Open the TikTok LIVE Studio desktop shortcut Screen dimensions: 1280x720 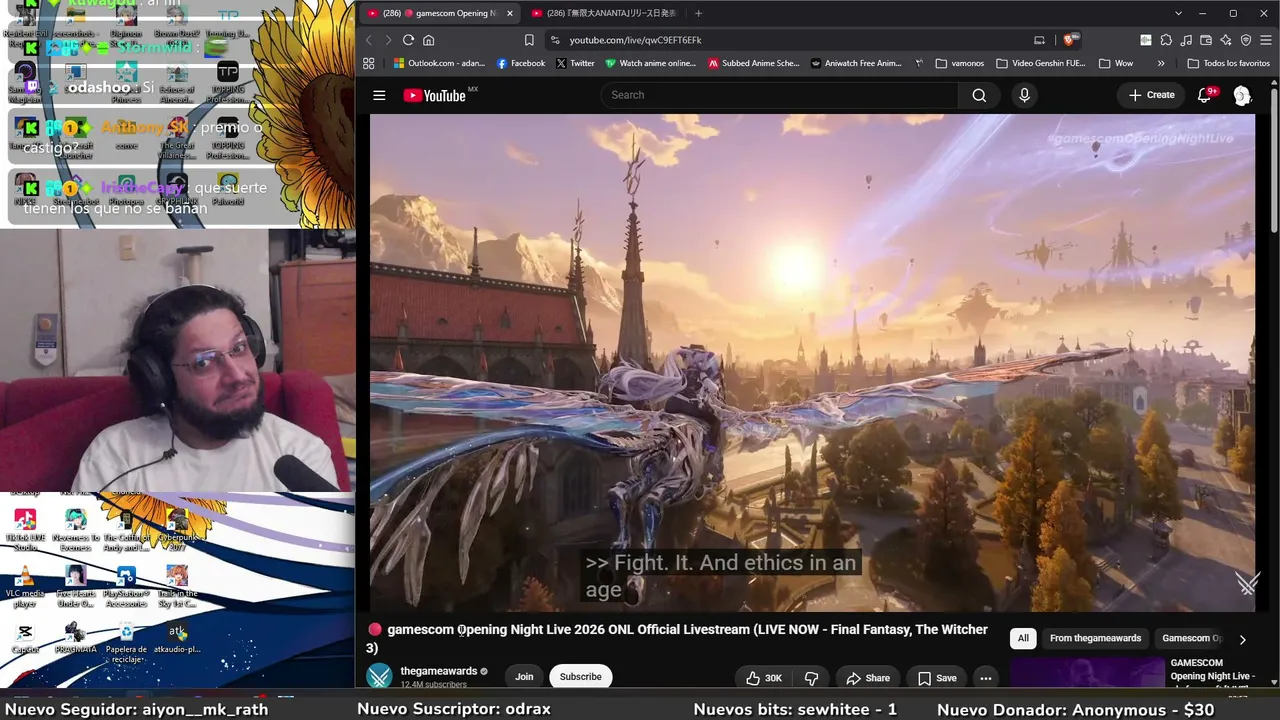25,529
